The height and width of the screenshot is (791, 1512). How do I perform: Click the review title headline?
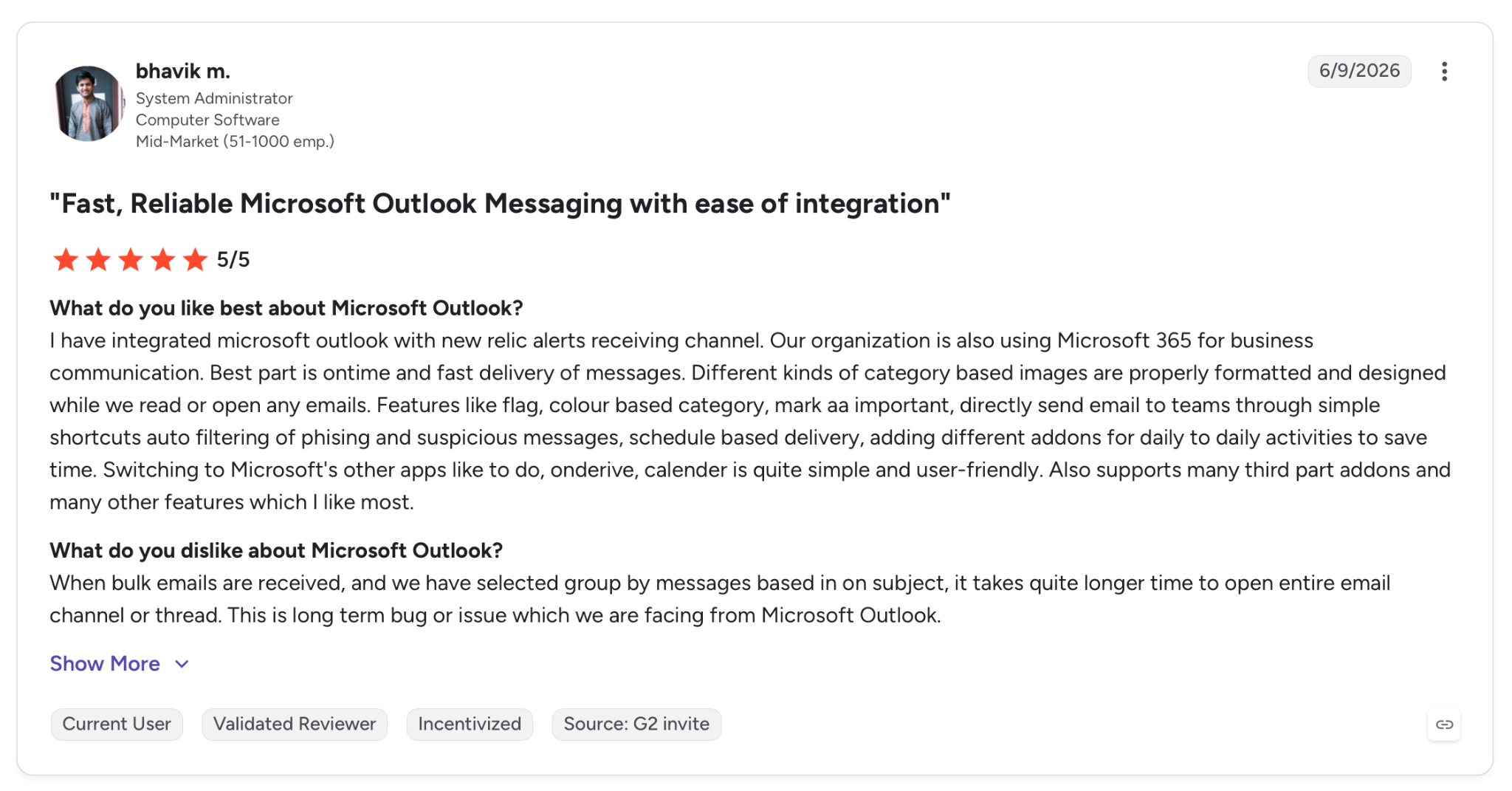pyautogui.click(x=500, y=204)
